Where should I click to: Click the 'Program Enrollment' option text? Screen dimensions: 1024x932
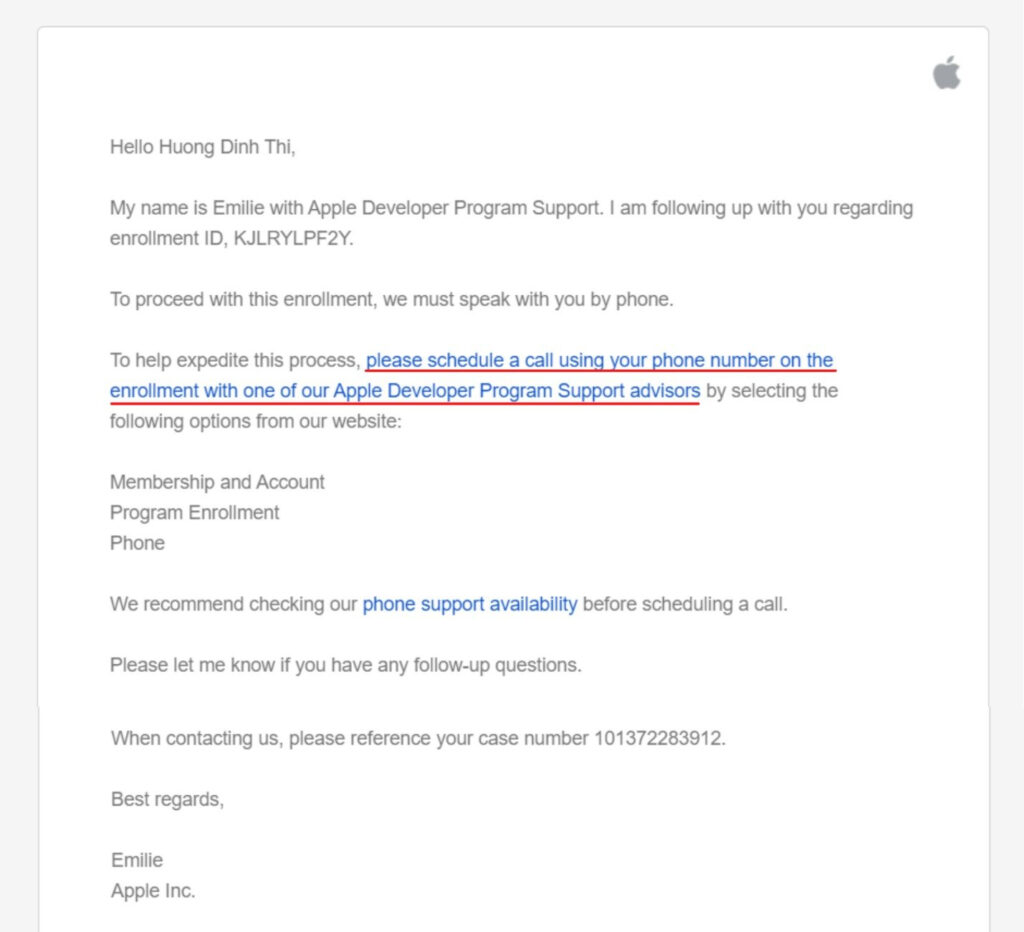[195, 513]
